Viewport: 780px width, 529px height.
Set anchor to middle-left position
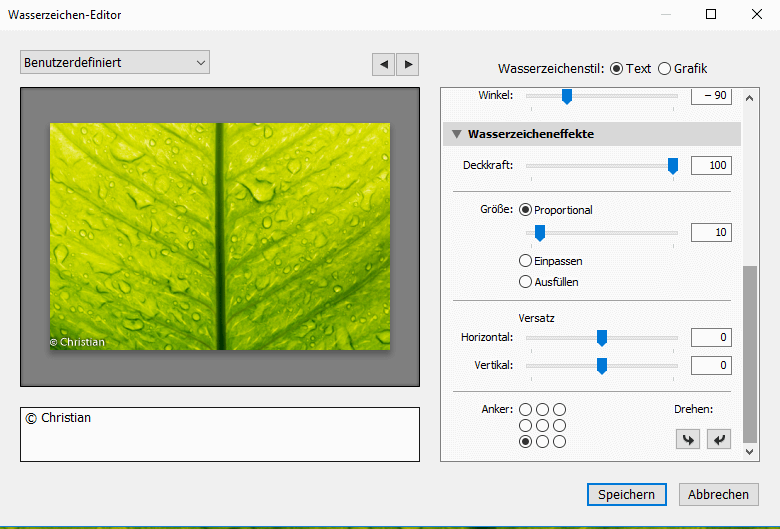[525, 425]
